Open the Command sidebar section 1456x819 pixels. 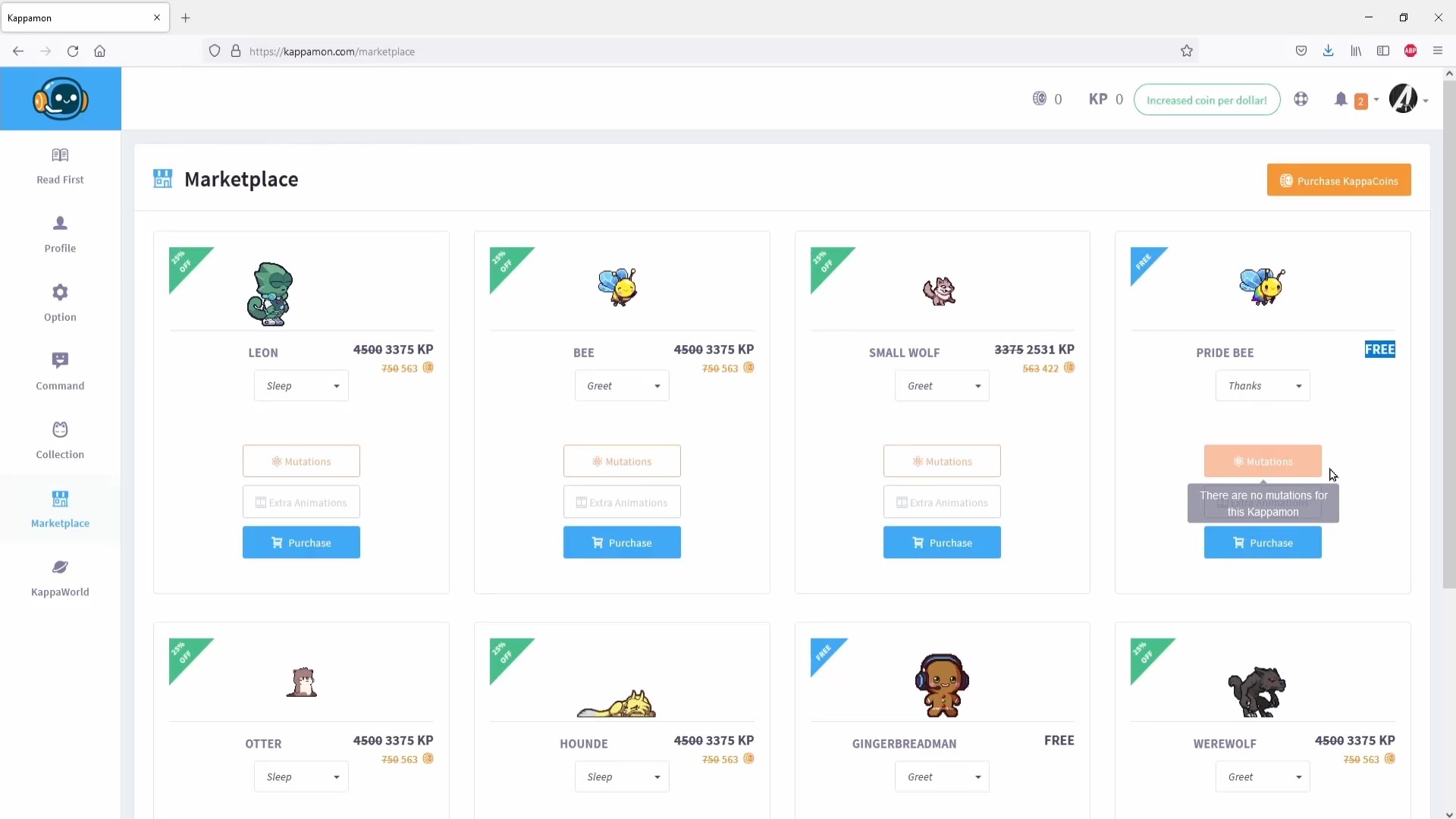60,371
